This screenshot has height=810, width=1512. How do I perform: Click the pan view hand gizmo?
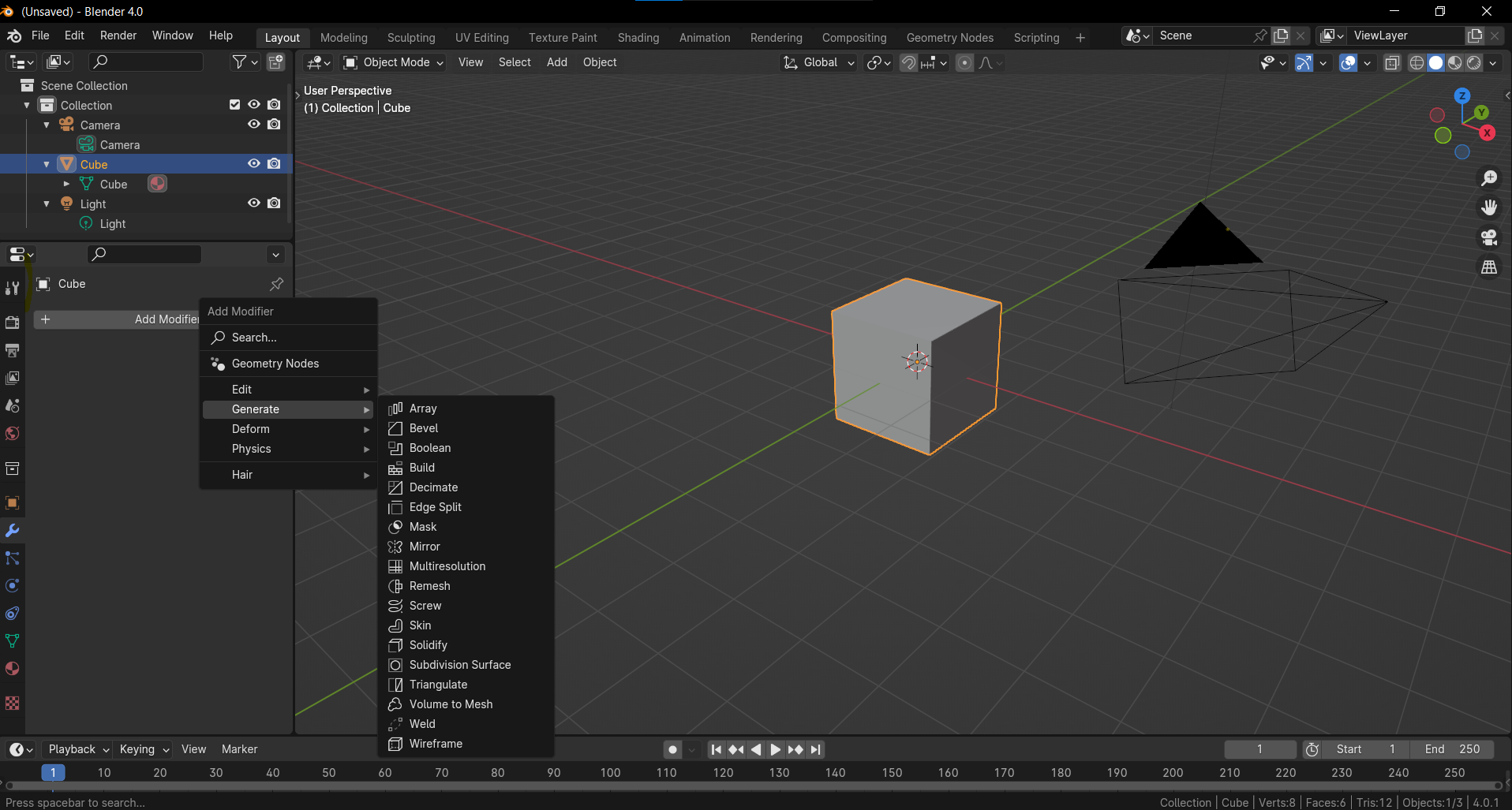pos(1489,208)
